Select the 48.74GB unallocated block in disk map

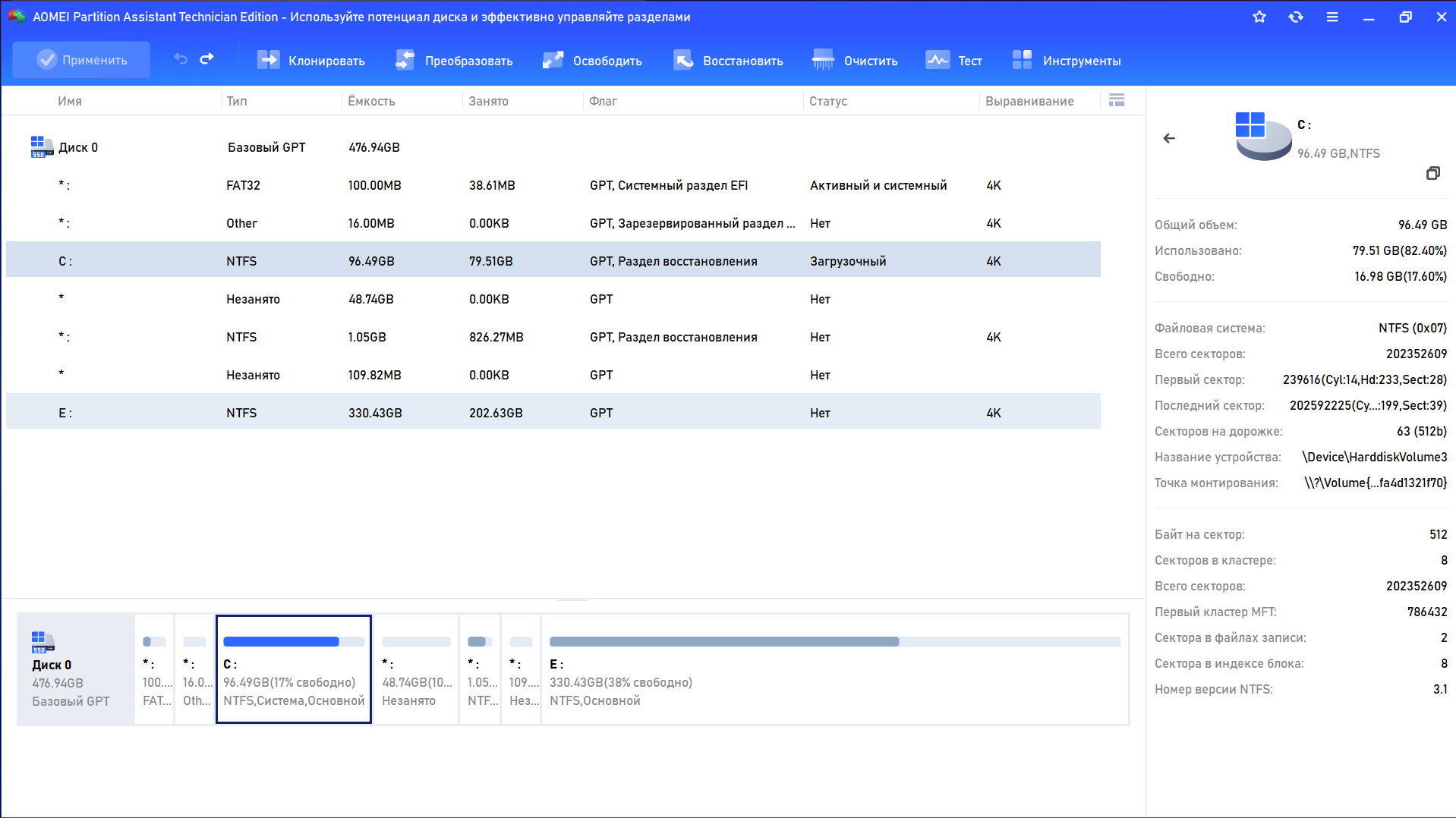(x=416, y=669)
